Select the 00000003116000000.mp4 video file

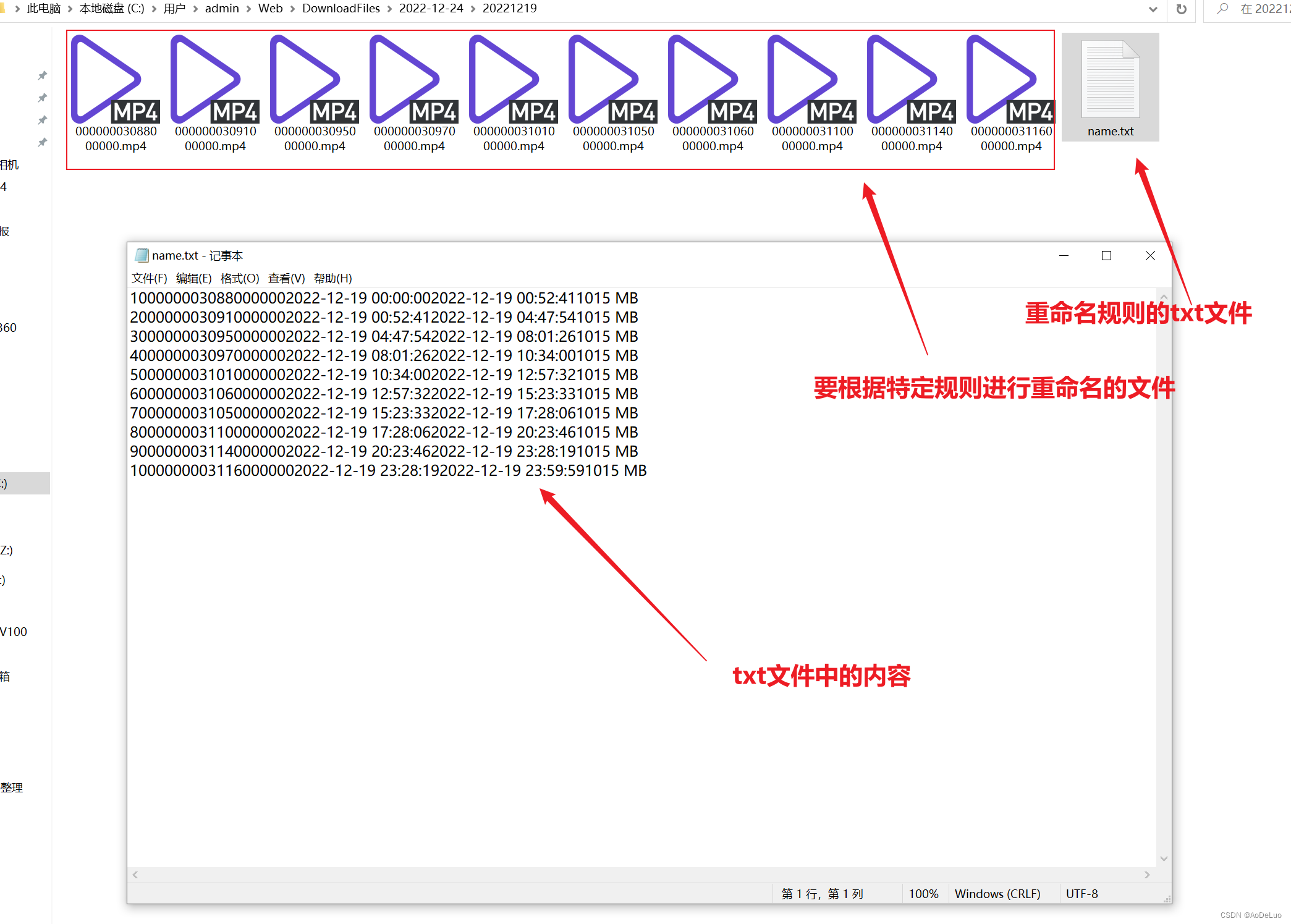point(1011,94)
